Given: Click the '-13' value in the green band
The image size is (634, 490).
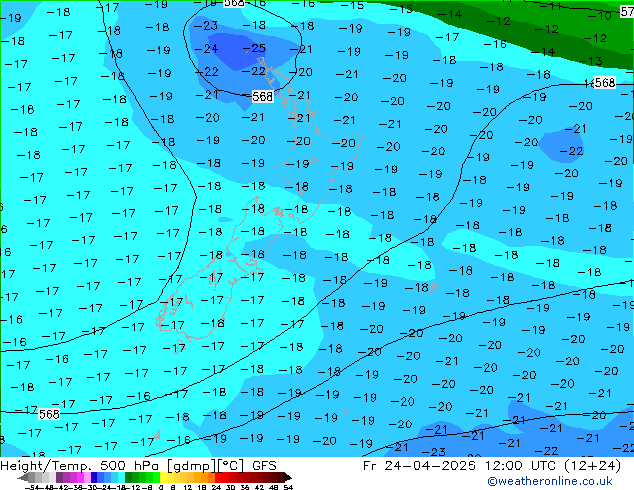Looking at the screenshot, I should [590, 61].
